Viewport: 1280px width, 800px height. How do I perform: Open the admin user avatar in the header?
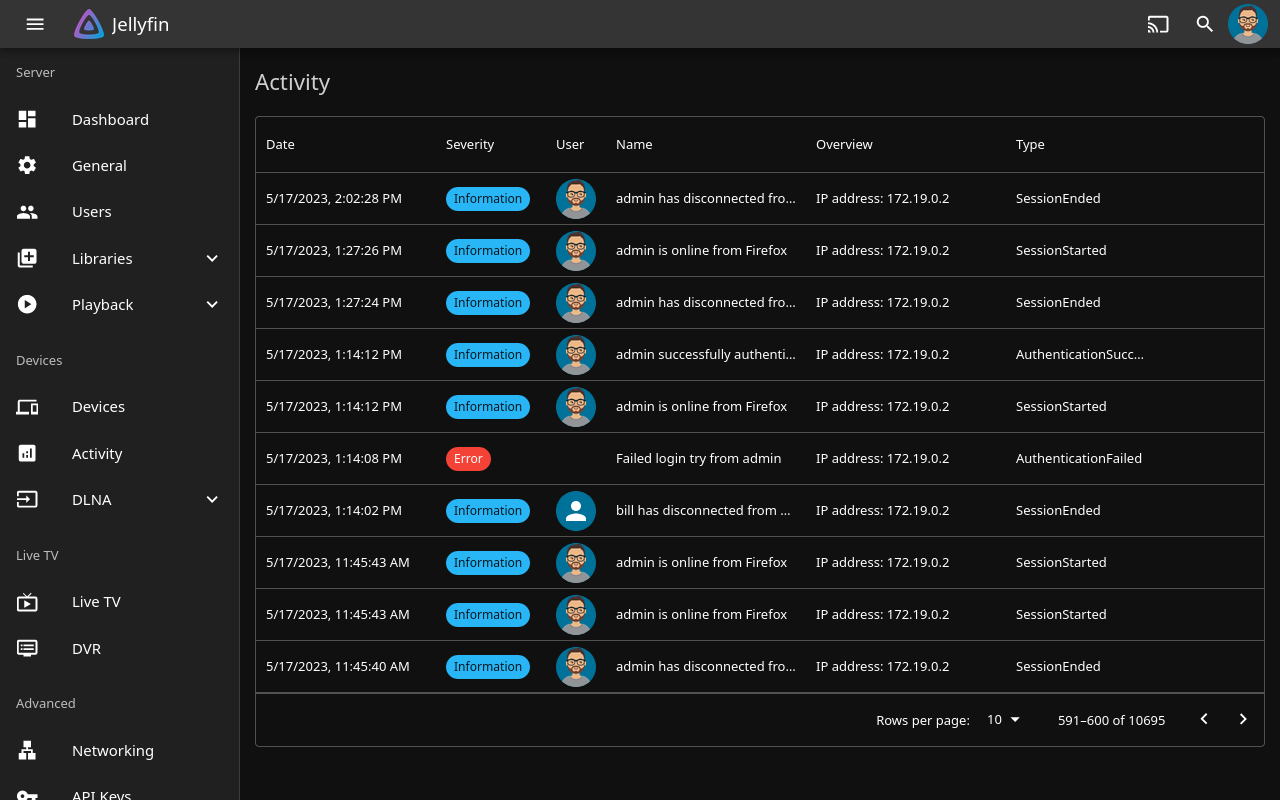(1248, 24)
